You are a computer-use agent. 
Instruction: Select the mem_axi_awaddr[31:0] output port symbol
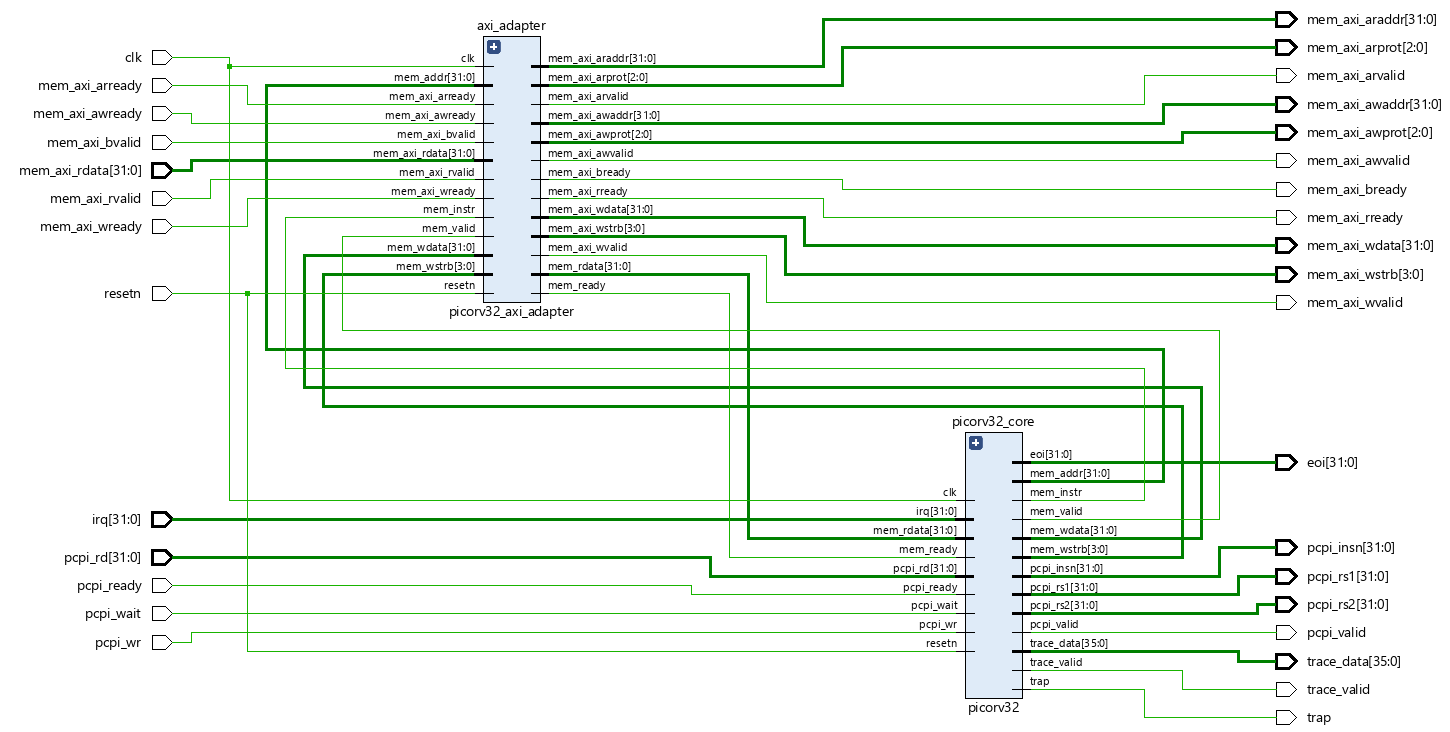tap(1286, 104)
